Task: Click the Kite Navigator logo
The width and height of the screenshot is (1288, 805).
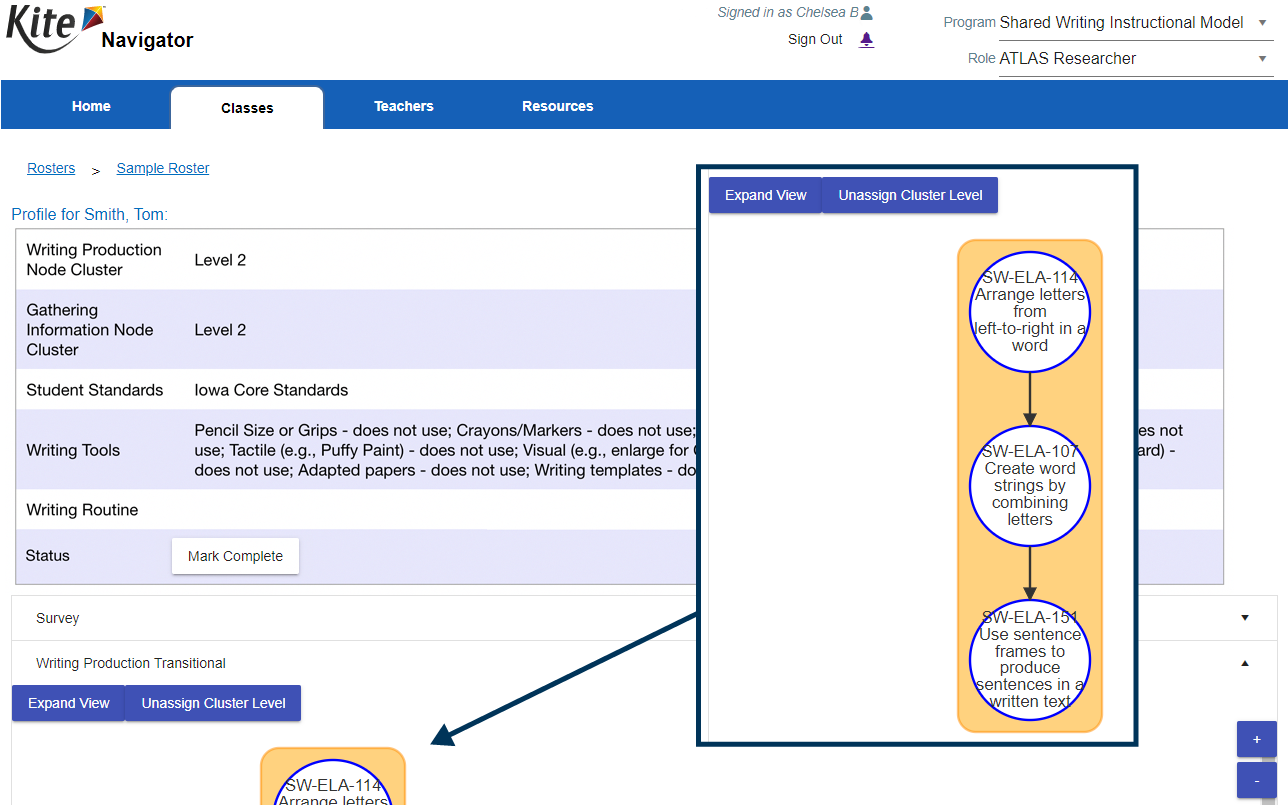Action: coord(99,29)
